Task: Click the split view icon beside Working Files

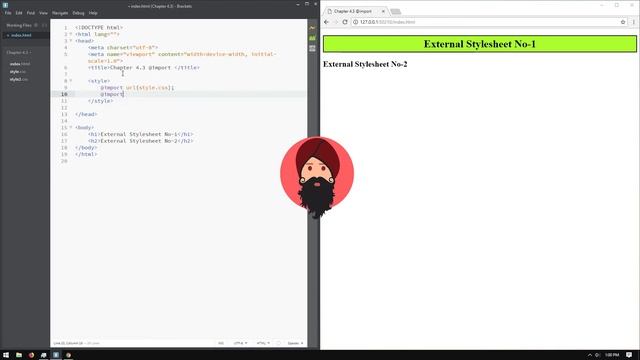Action: point(44,25)
